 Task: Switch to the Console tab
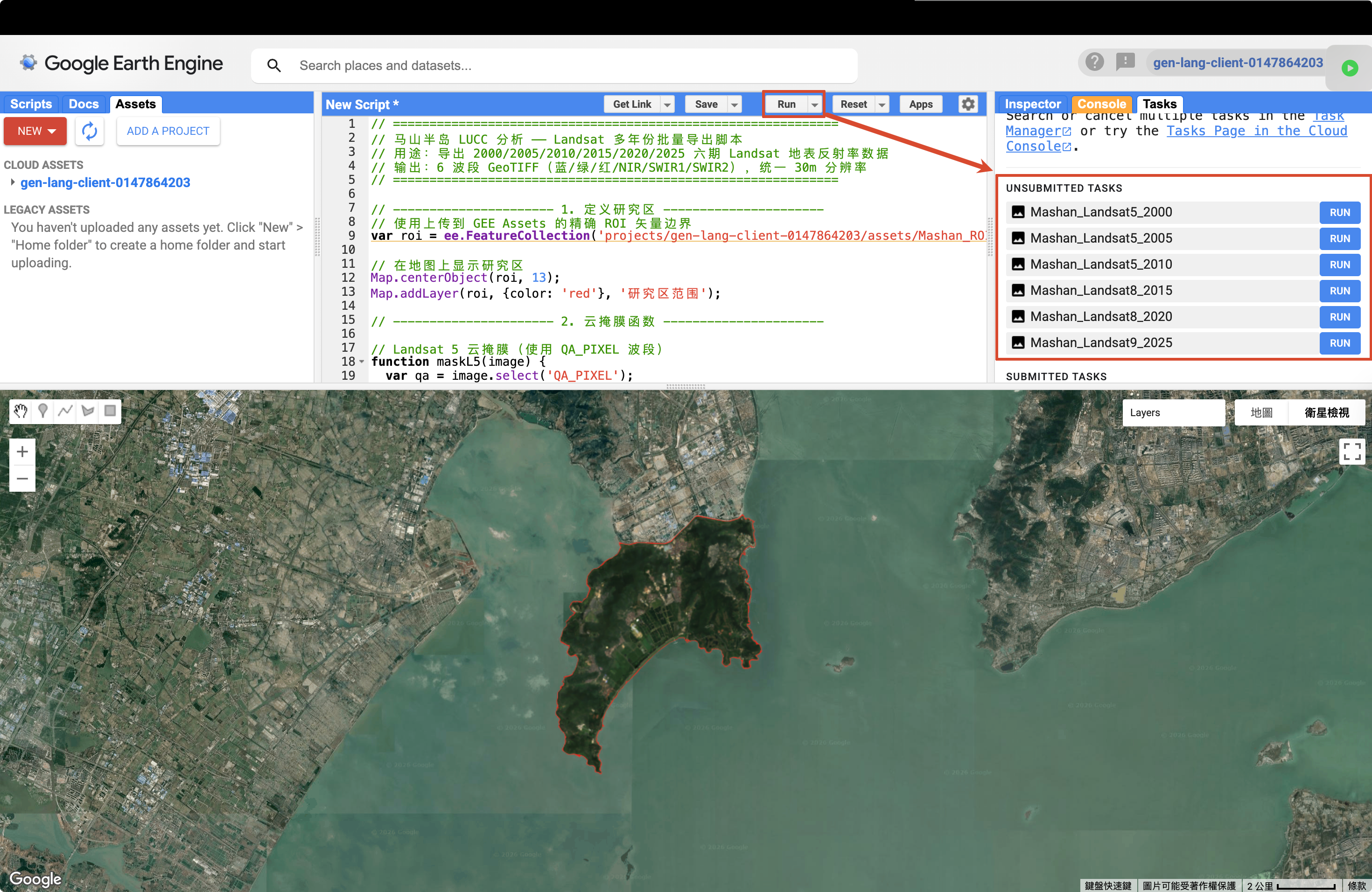tap(1102, 105)
